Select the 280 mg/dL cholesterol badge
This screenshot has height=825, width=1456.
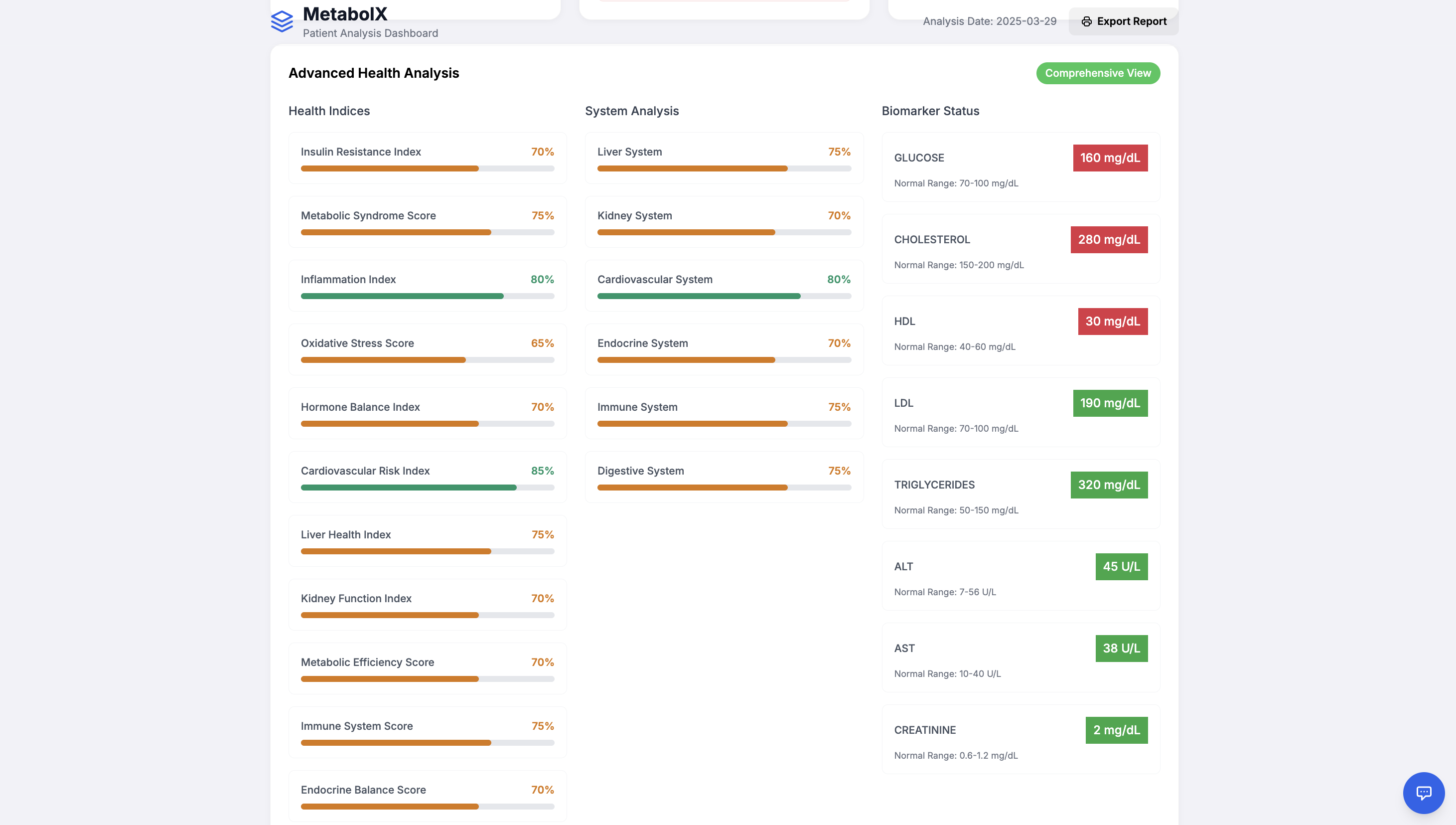point(1108,240)
